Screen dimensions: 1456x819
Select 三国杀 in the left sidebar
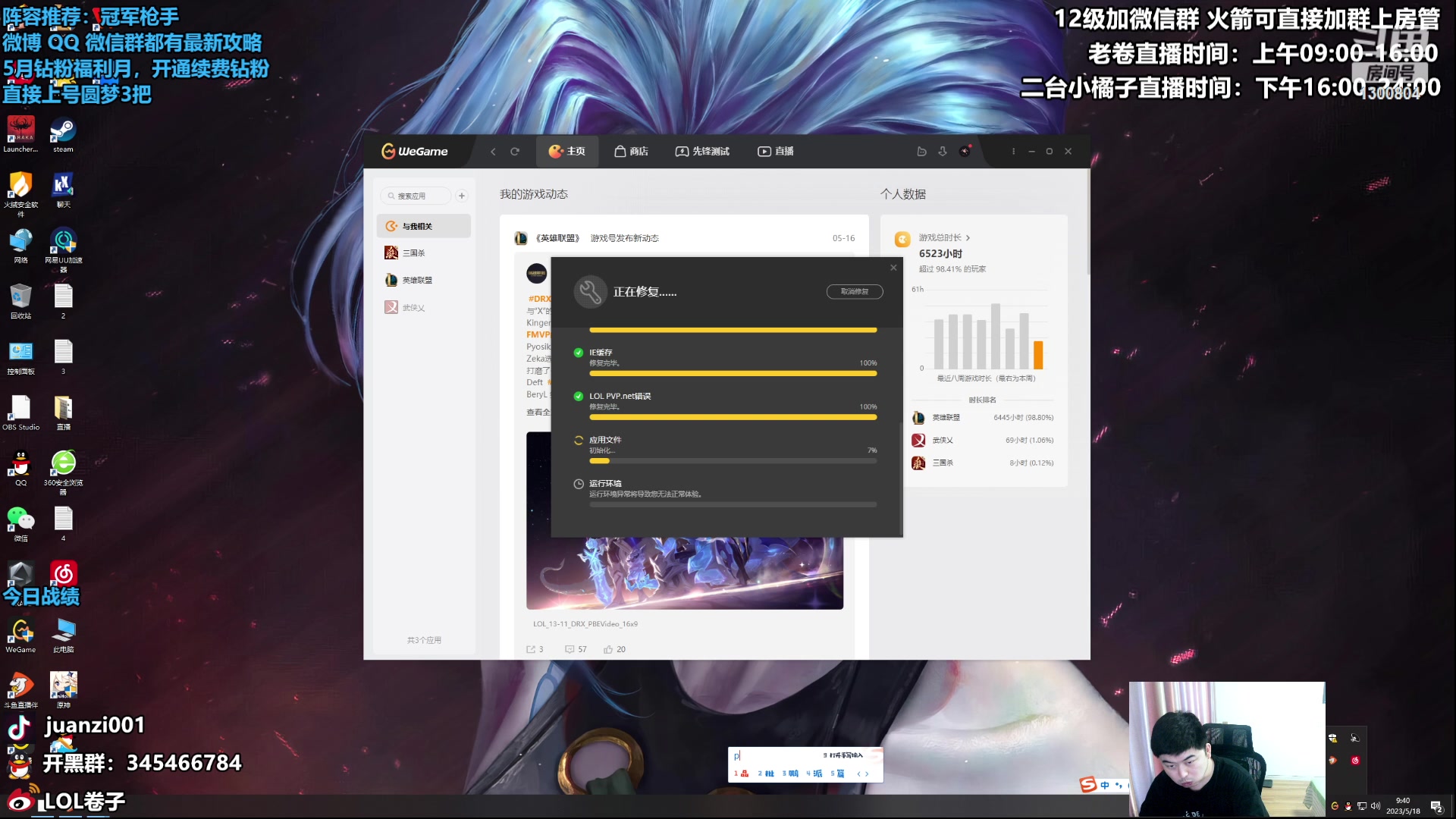[x=413, y=253]
